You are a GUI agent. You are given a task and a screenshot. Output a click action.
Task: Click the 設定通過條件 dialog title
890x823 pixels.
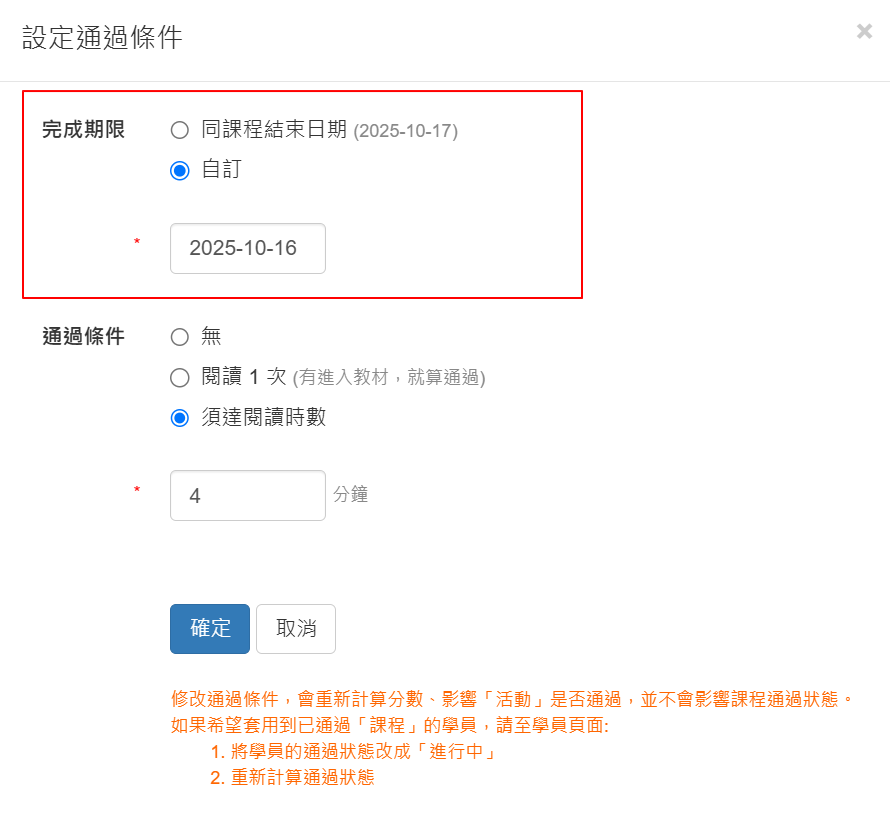(102, 37)
